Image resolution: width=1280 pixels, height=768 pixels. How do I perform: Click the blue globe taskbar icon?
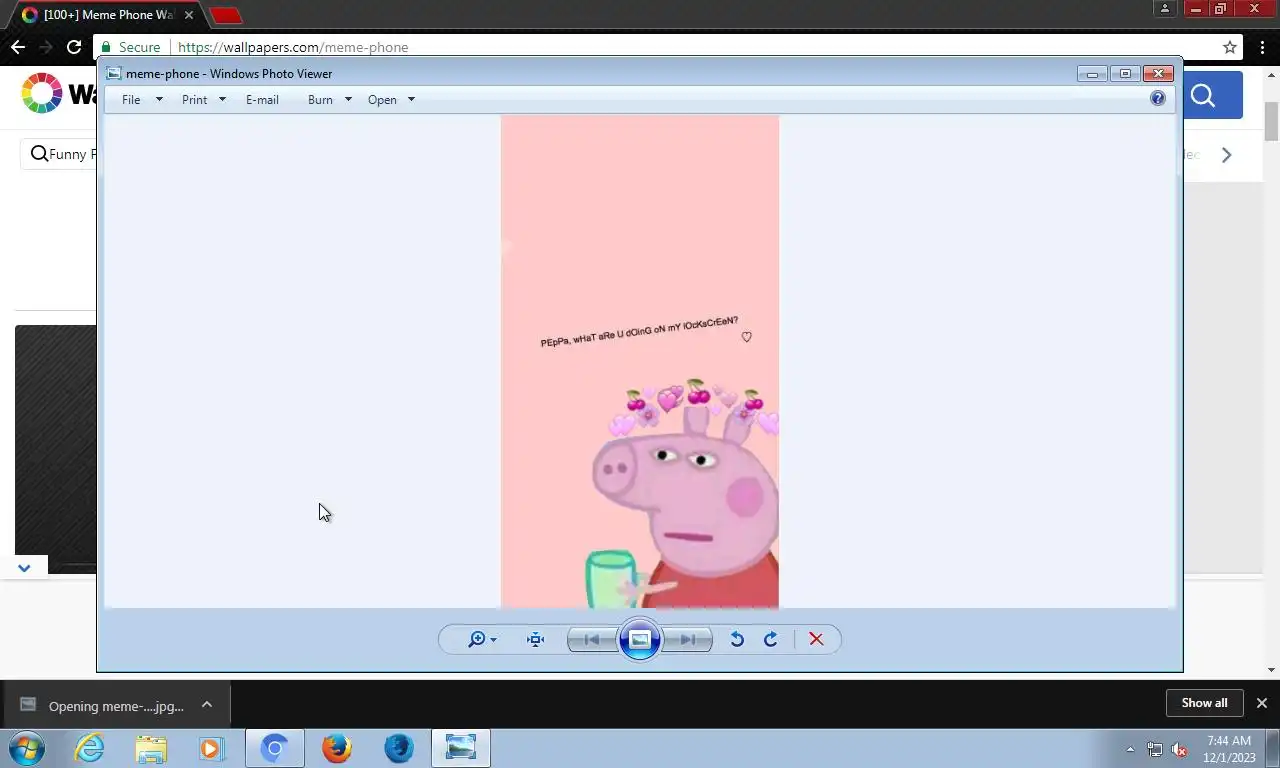(399, 748)
